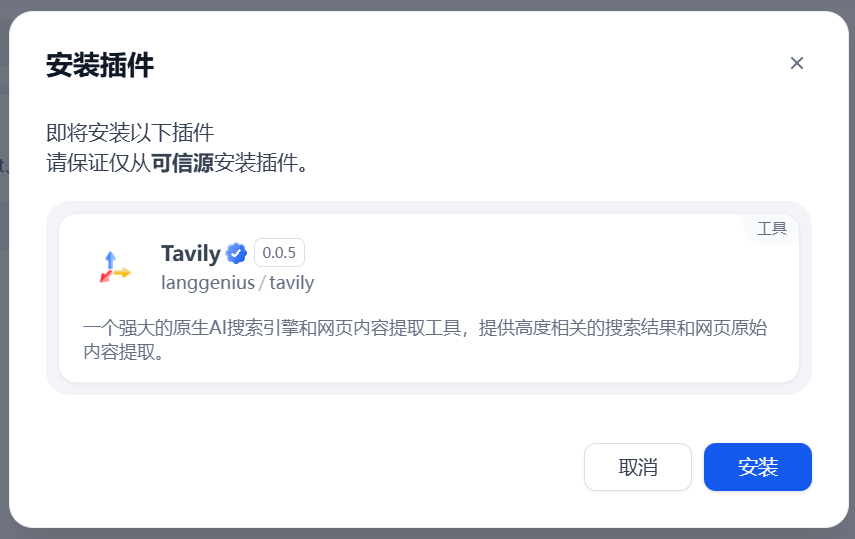Click the 安装插件。 text after 可信源
Image resolution: width=855 pixels, height=539 pixels.
click(x=260, y=163)
